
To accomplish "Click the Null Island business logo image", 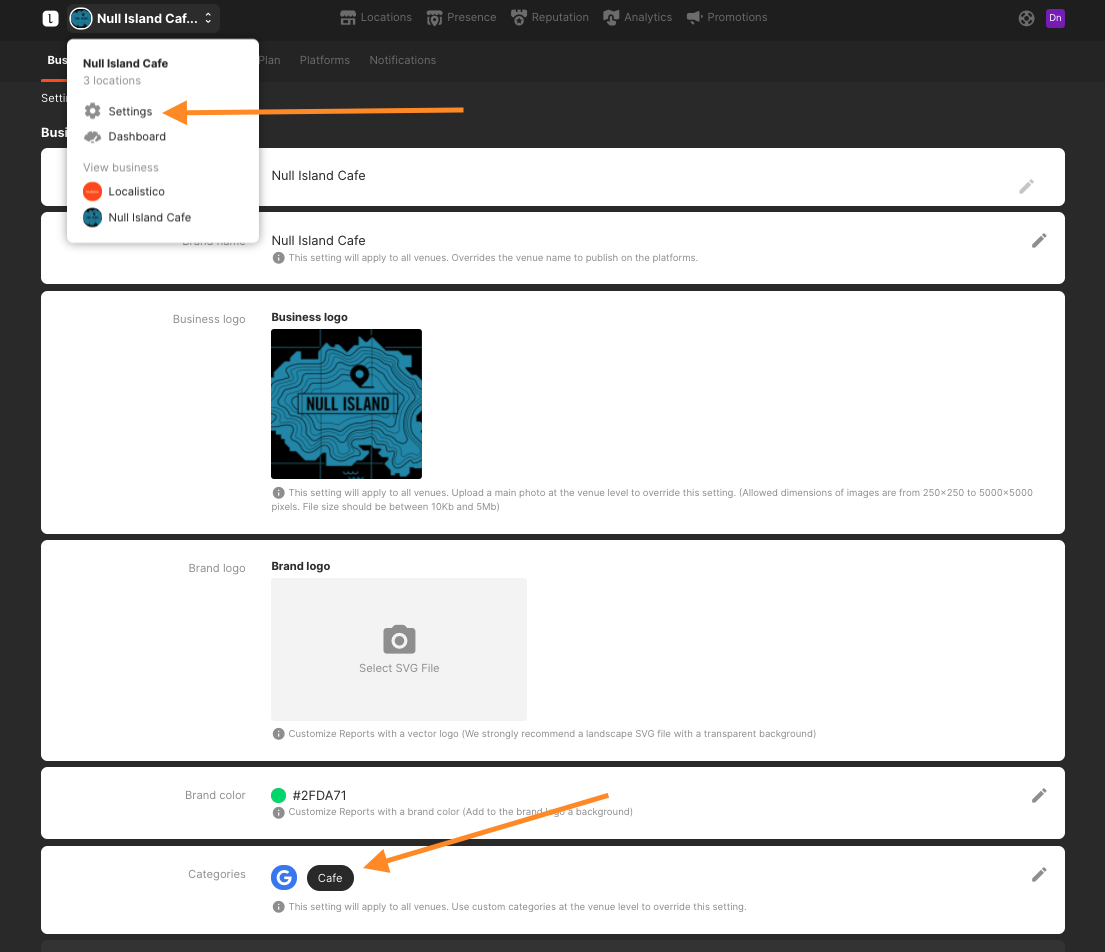I will tap(347, 404).
